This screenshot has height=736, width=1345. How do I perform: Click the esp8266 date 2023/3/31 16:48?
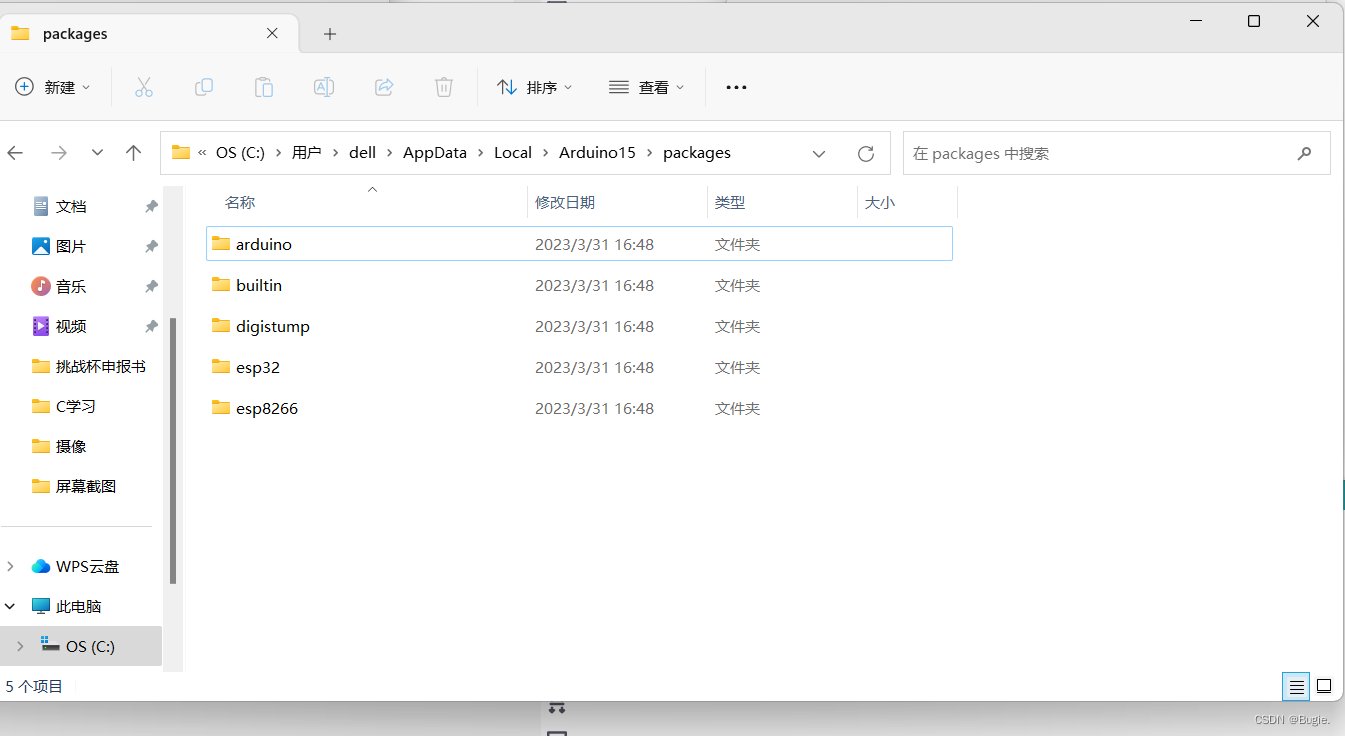(594, 408)
